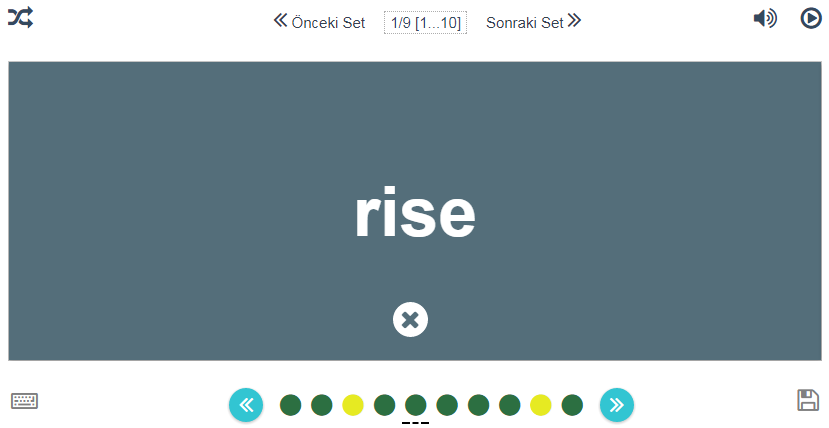
Task: Jump to the last green dot
Action: pyautogui.click(x=572, y=405)
